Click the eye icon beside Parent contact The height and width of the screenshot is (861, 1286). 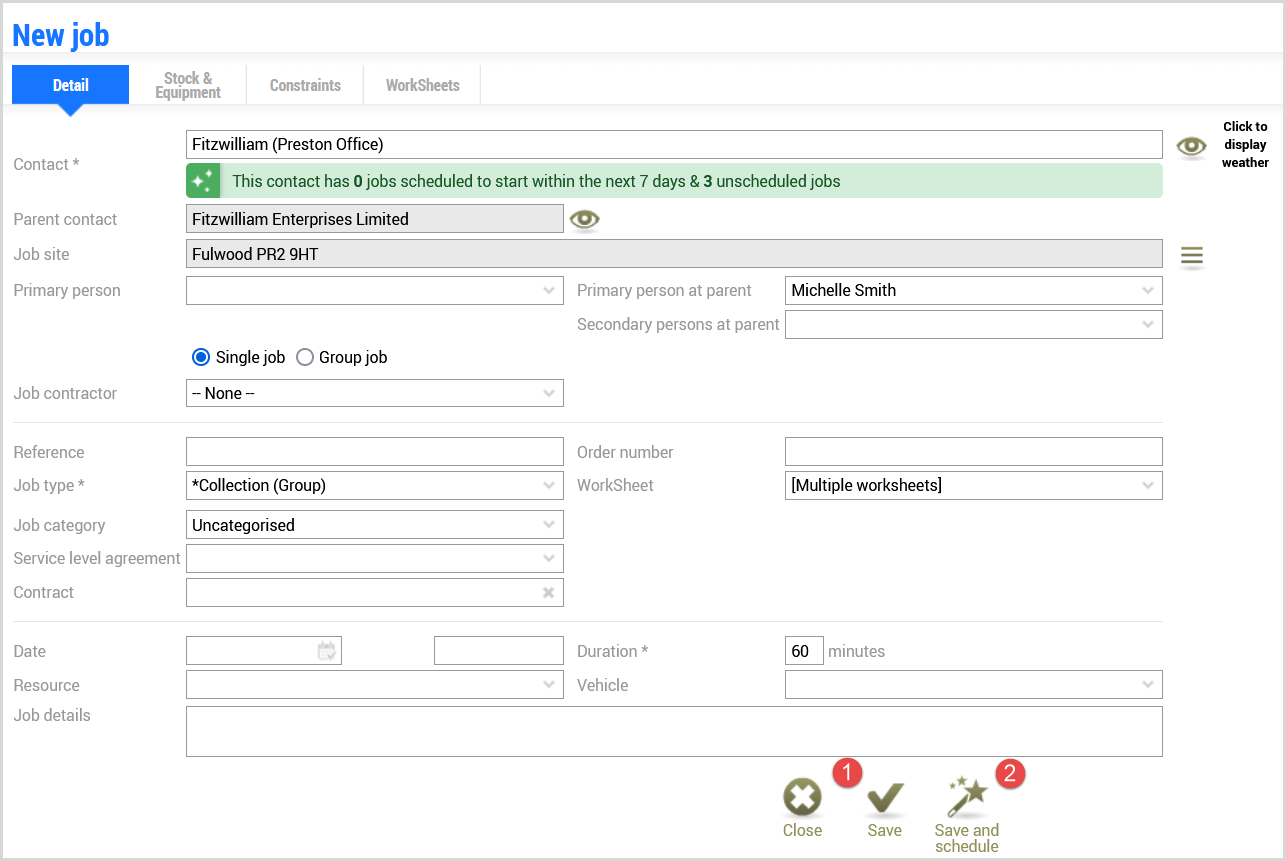[x=585, y=219]
